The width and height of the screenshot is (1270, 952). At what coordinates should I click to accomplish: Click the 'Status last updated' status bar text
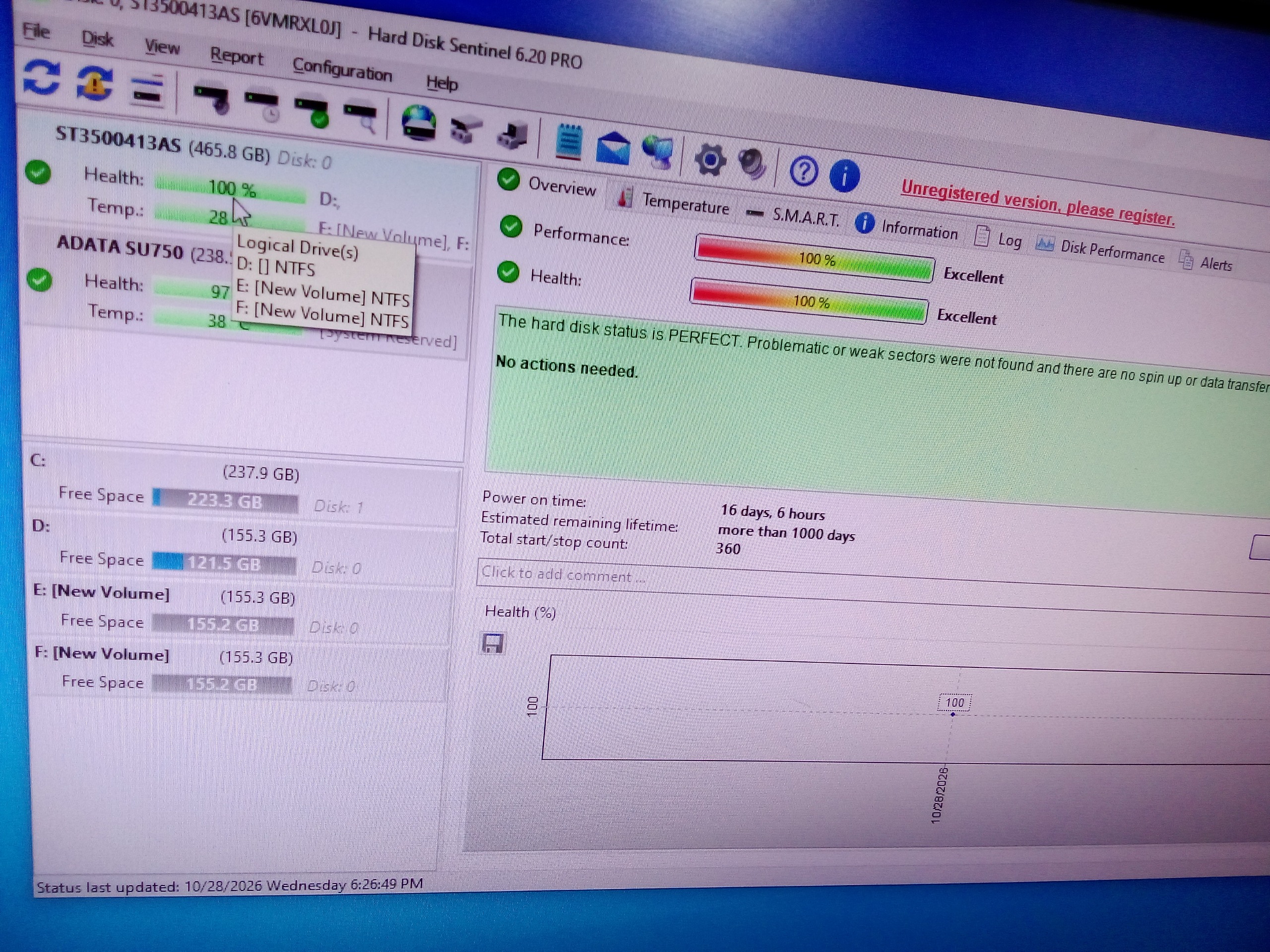[x=230, y=886]
